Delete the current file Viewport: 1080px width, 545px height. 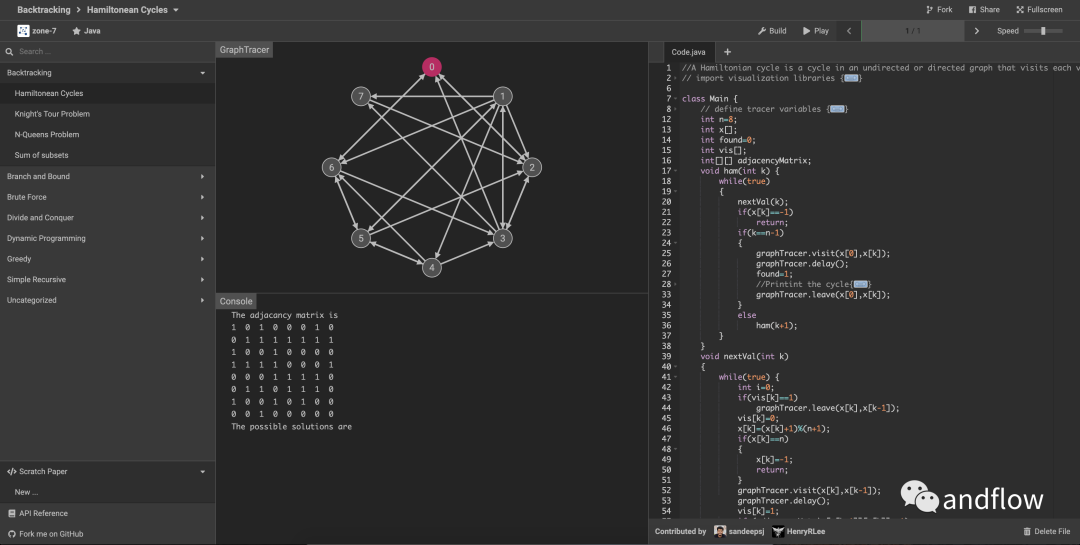click(x=1046, y=532)
